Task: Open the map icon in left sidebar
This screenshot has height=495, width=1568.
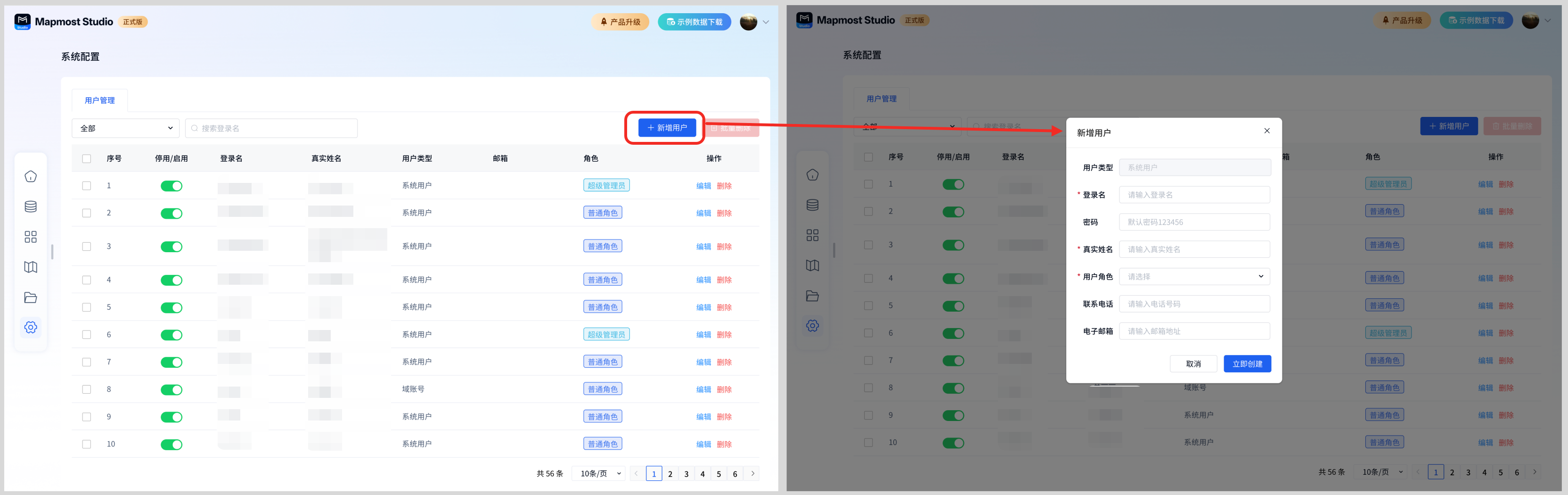Action: coord(31,267)
